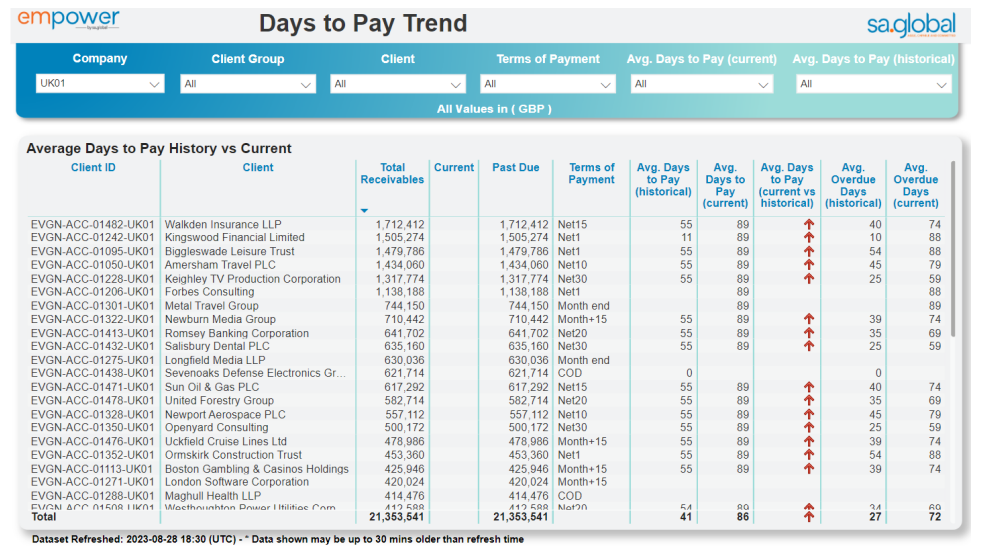Click trend arrow for Keighley TV Production Corporation
This screenshot has width=982, height=546.
[x=809, y=279]
